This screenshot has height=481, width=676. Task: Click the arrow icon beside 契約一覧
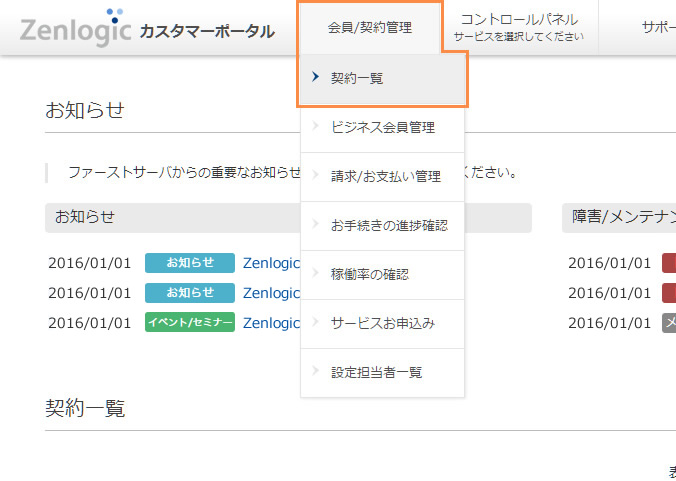point(315,77)
